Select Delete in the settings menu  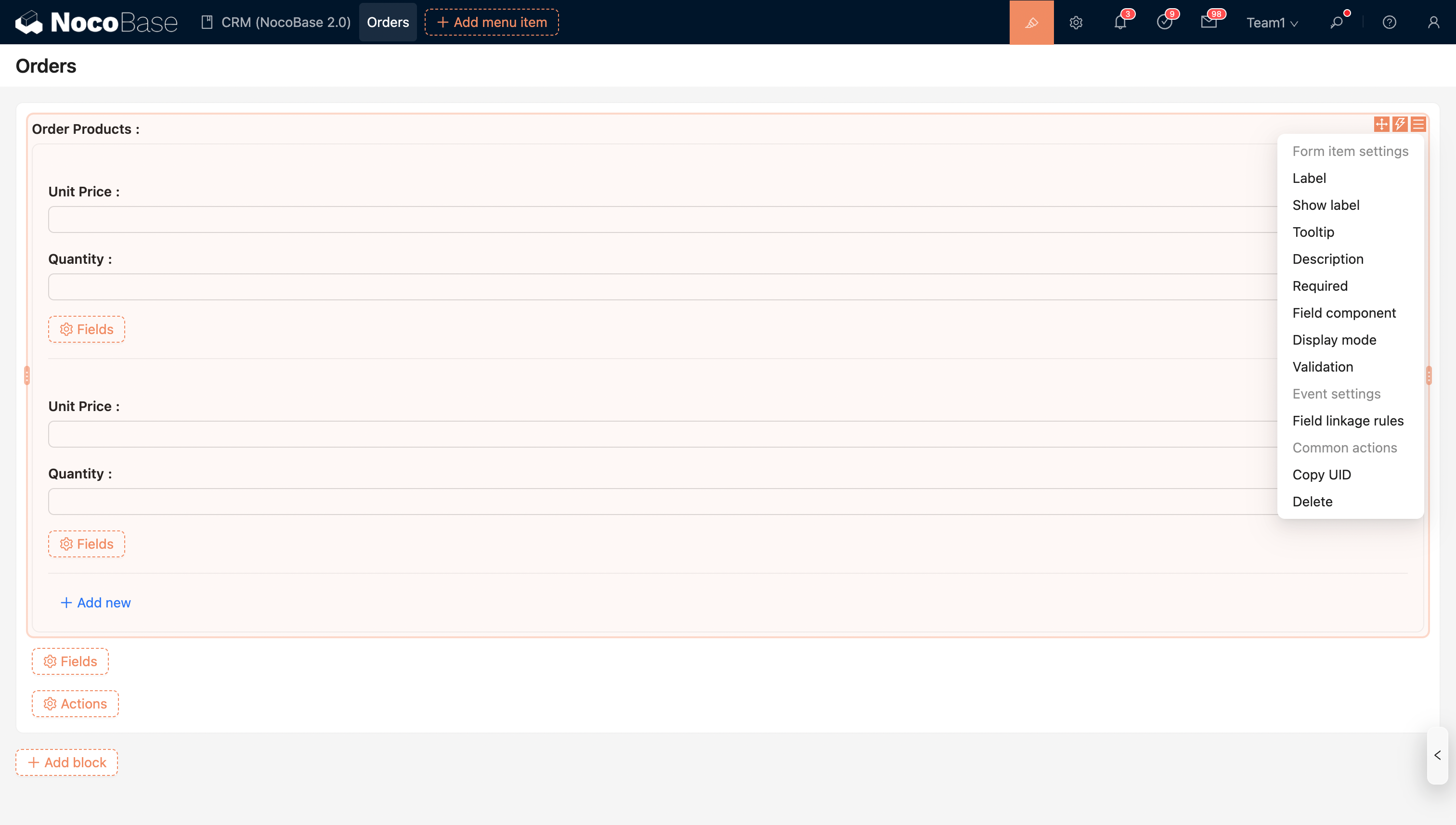1312,502
